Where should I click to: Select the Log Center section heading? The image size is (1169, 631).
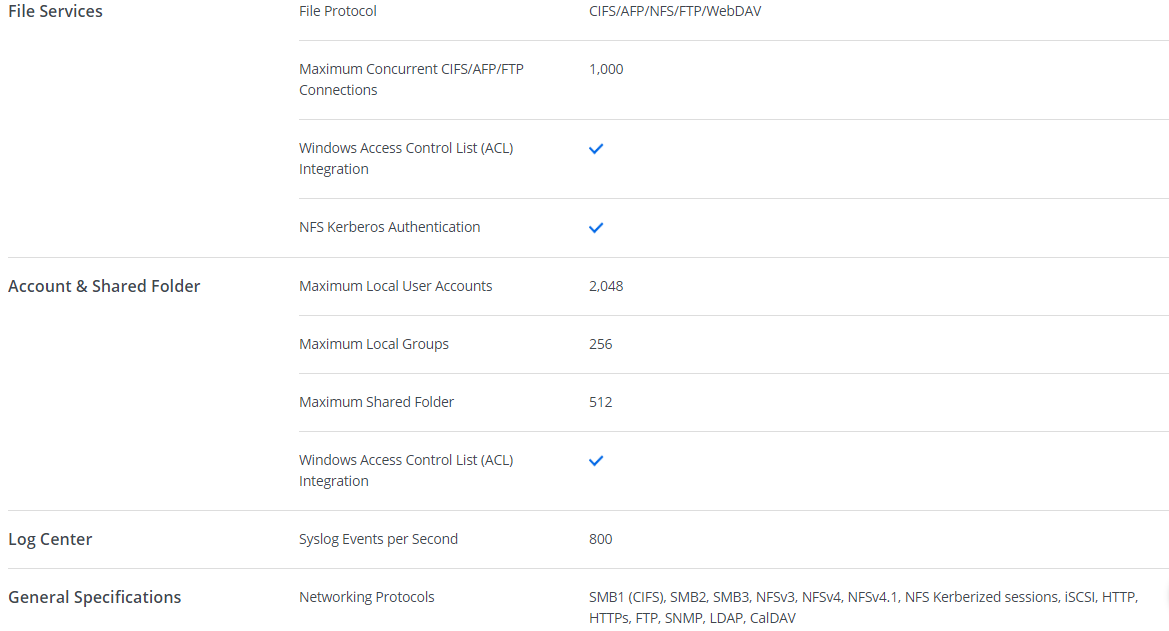click(x=50, y=539)
